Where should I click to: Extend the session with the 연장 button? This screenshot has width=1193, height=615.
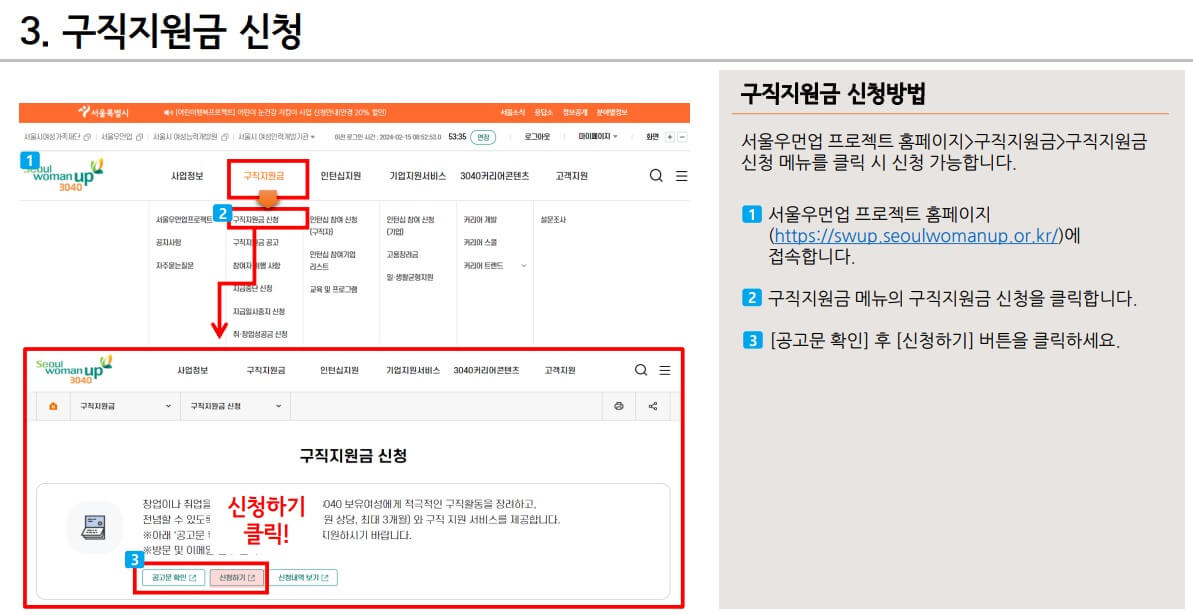pyautogui.click(x=482, y=137)
